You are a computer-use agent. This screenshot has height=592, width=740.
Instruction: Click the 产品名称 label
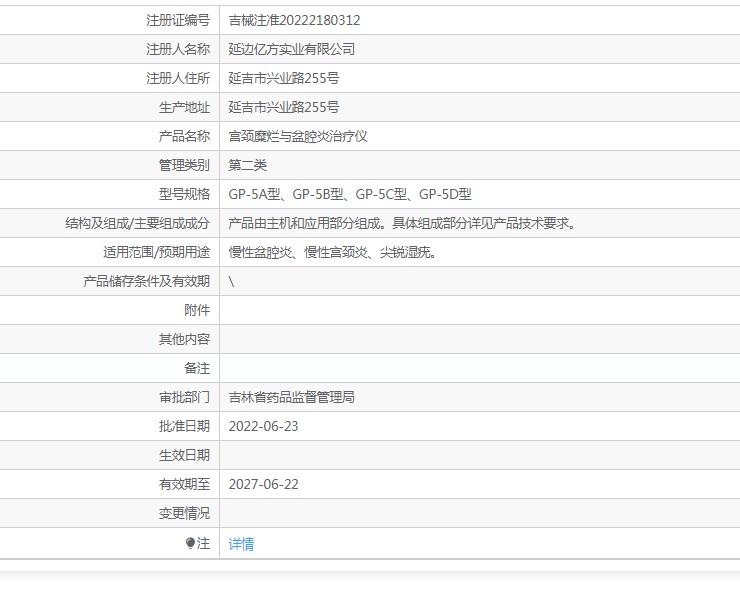pyautogui.click(x=185, y=136)
